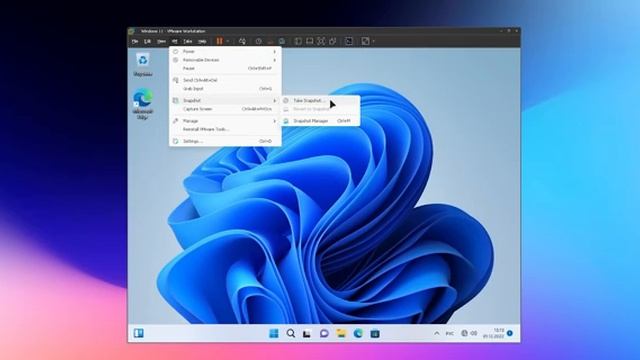Viewport: 640px width, 360px height.
Task: Open the notification badge in tray
Action: (x=510, y=333)
